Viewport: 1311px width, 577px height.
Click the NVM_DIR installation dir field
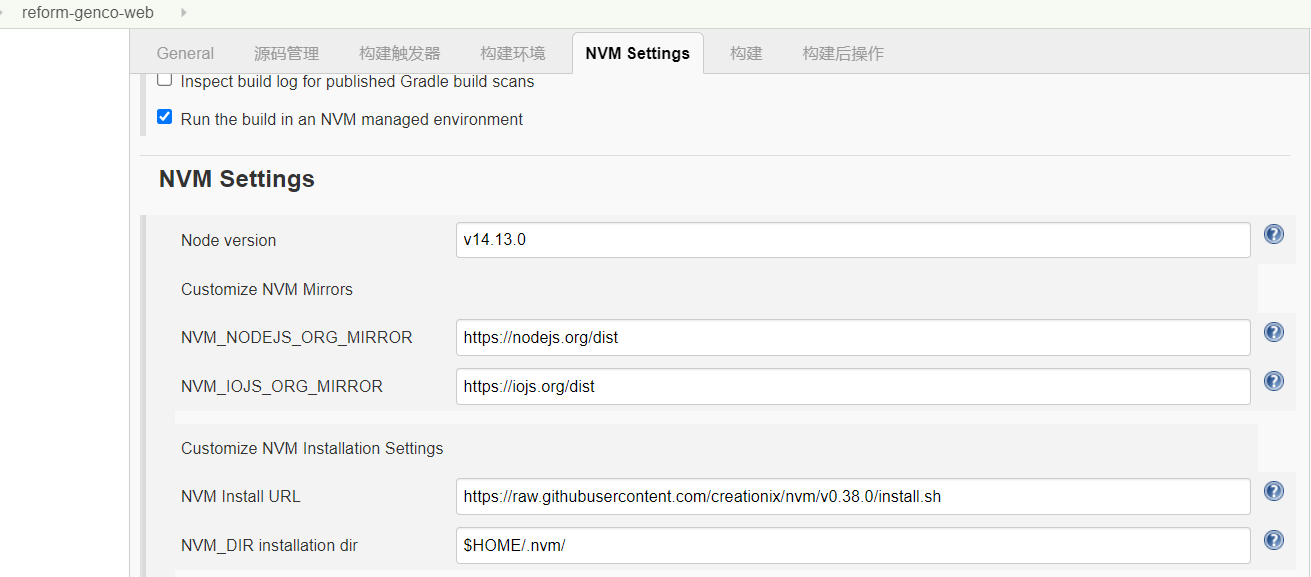[852, 545]
